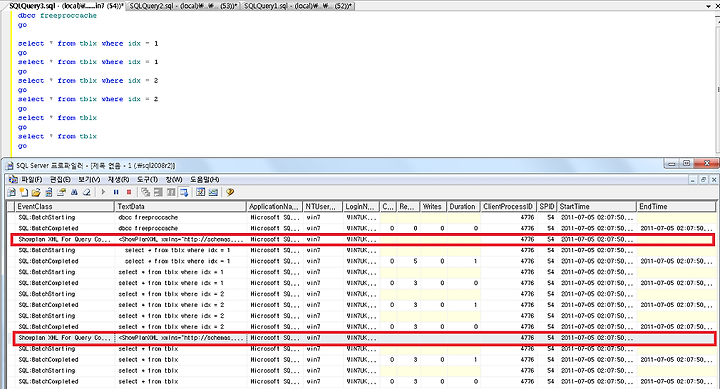Click the Profiler icon in the title bar

pos(9,165)
